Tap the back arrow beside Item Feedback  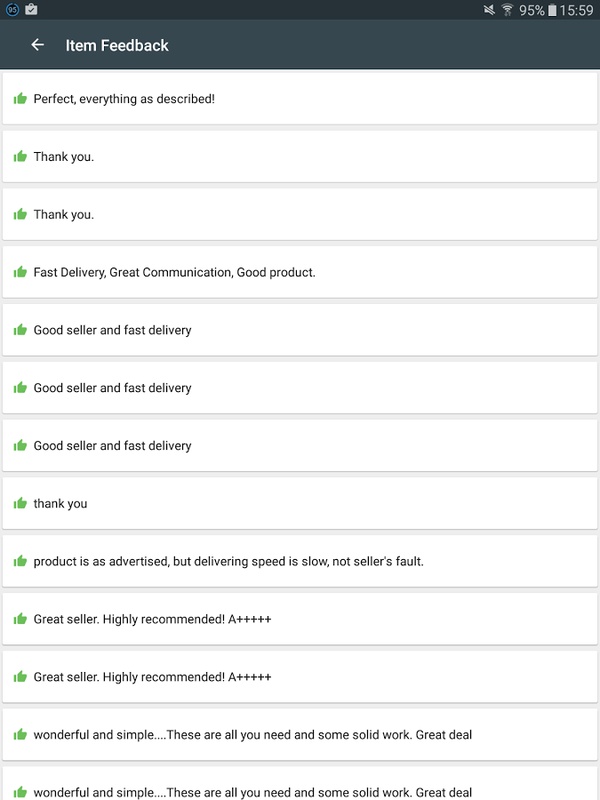[x=37, y=45]
